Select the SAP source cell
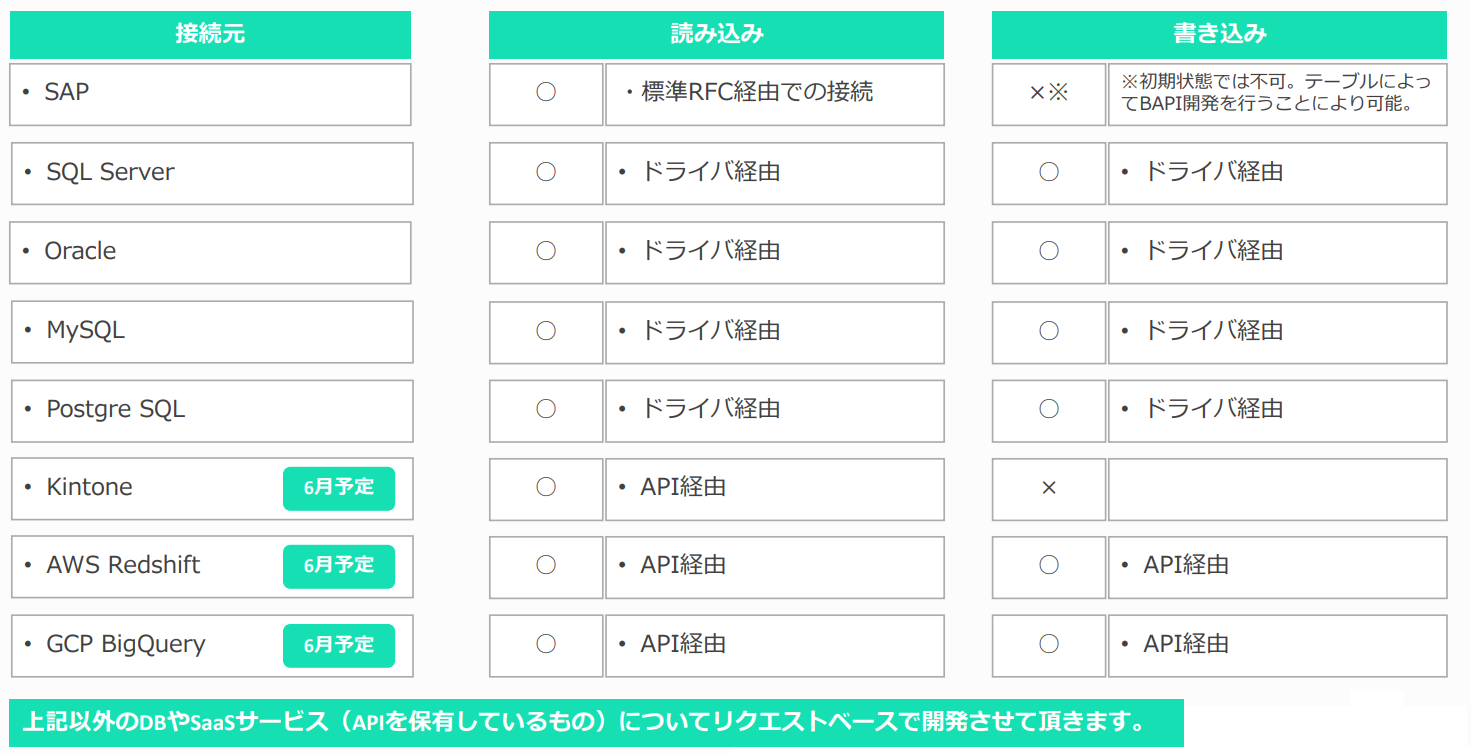This screenshot has width=1471, height=753. click(x=210, y=94)
